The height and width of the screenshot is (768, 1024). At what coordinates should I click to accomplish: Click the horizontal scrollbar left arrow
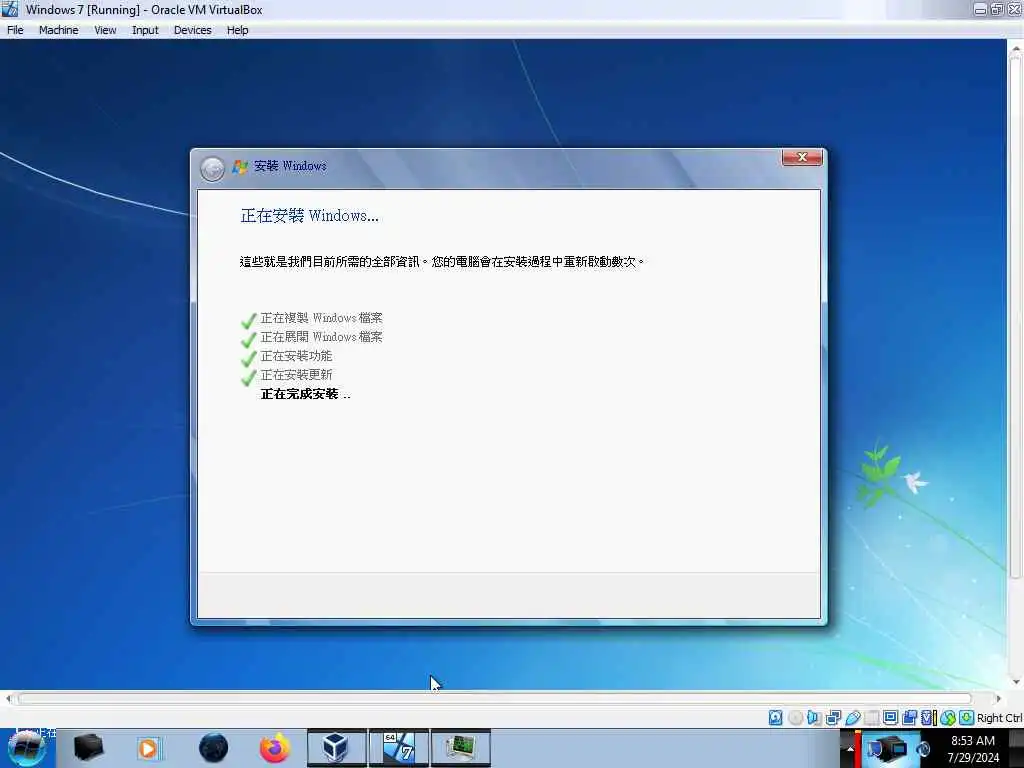(x=8, y=699)
